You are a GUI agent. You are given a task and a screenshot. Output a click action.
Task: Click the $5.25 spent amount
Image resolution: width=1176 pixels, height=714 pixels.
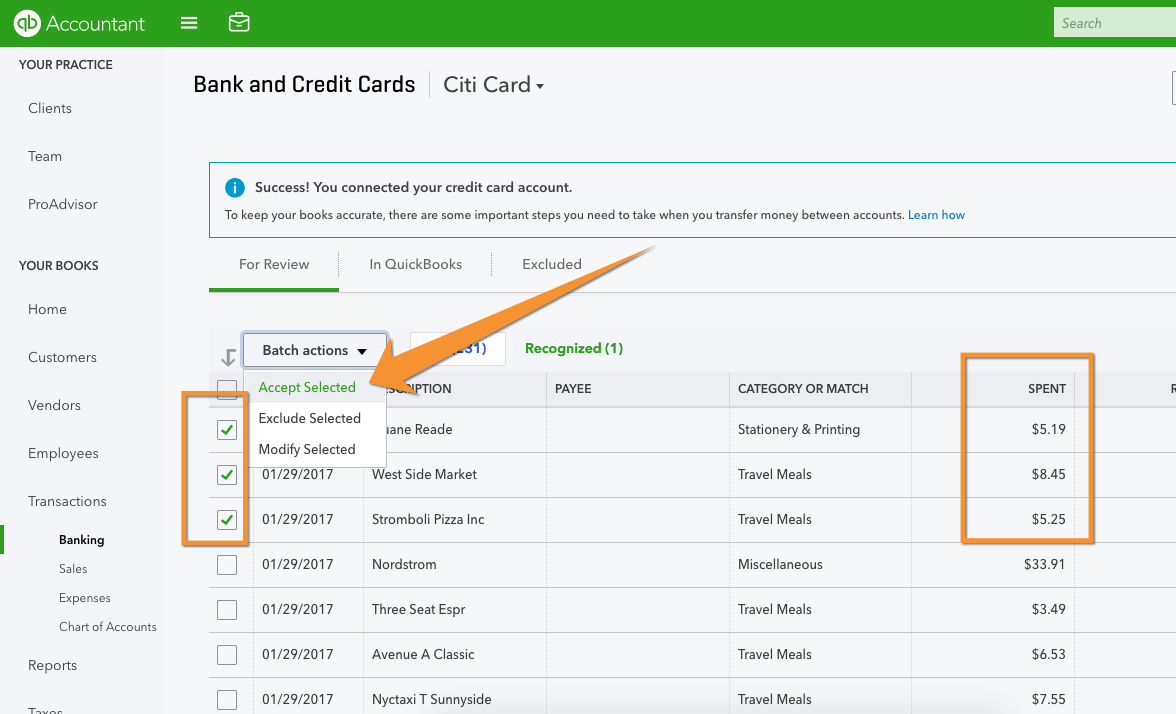pyautogui.click(x=1048, y=519)
